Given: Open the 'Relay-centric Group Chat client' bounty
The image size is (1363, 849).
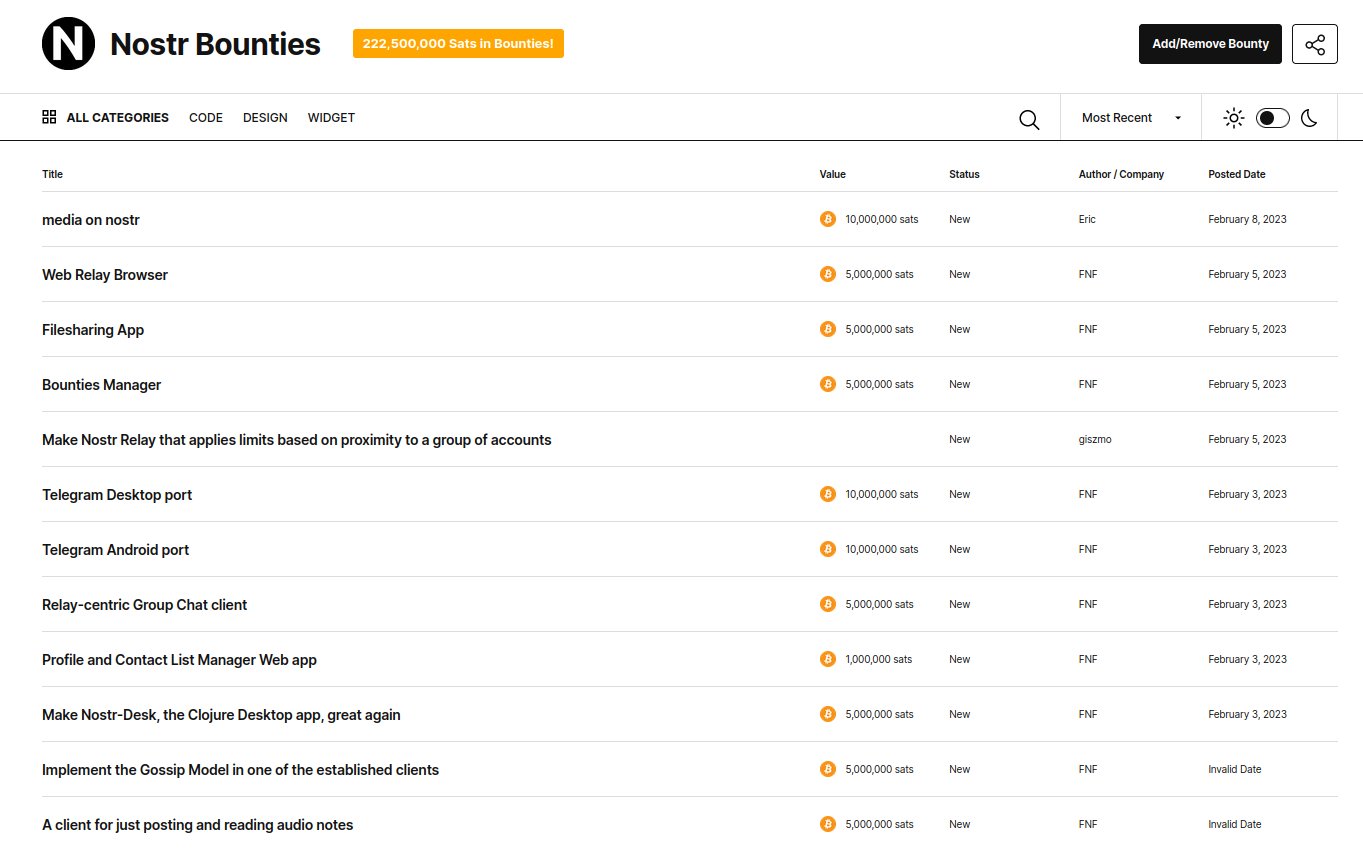Looking at the screenshot, I should click(x=144, y=604).
